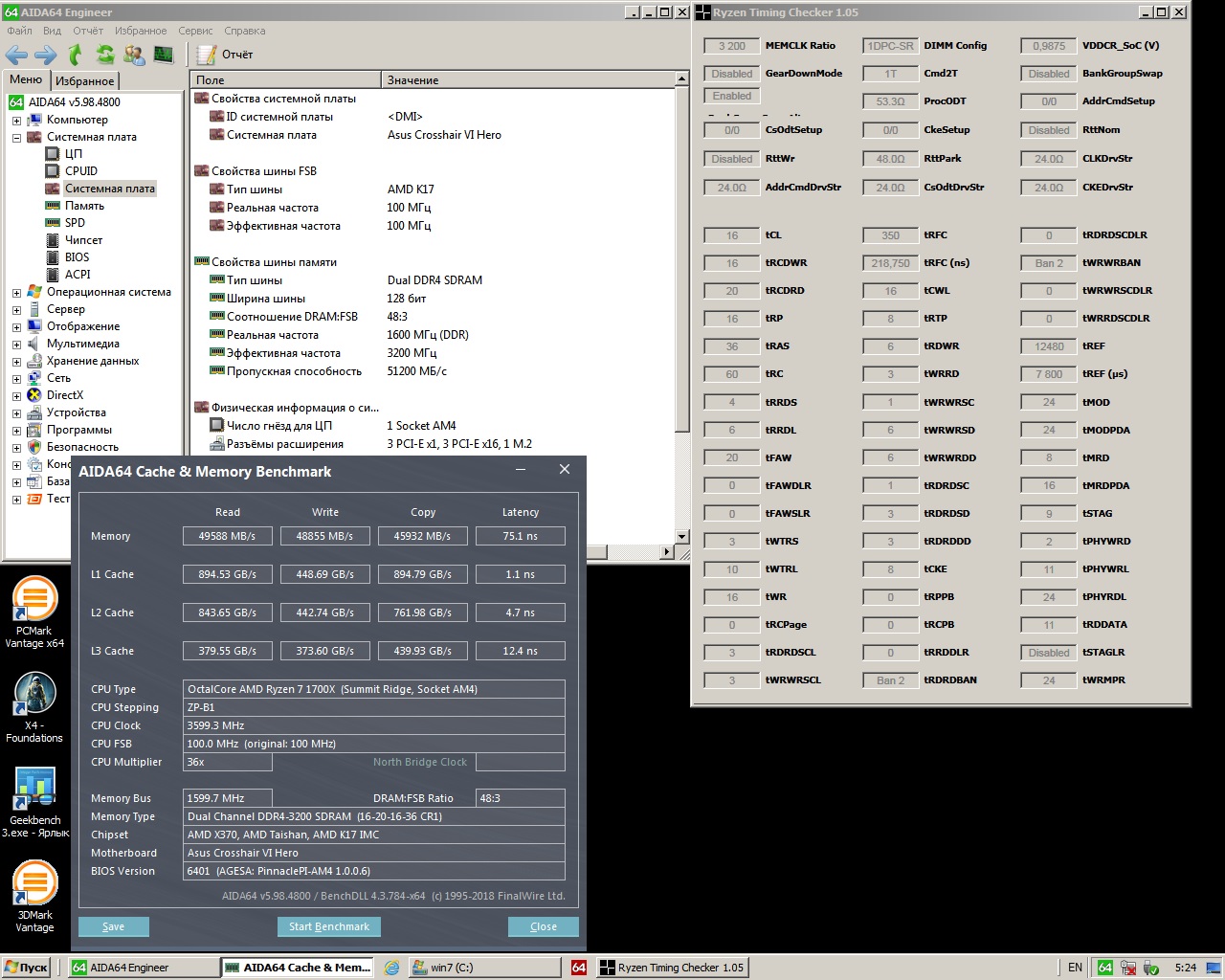Launch Internet Explorer from the taskbar
This screenshot has width=1225, height=980.
tap(391, 968)
